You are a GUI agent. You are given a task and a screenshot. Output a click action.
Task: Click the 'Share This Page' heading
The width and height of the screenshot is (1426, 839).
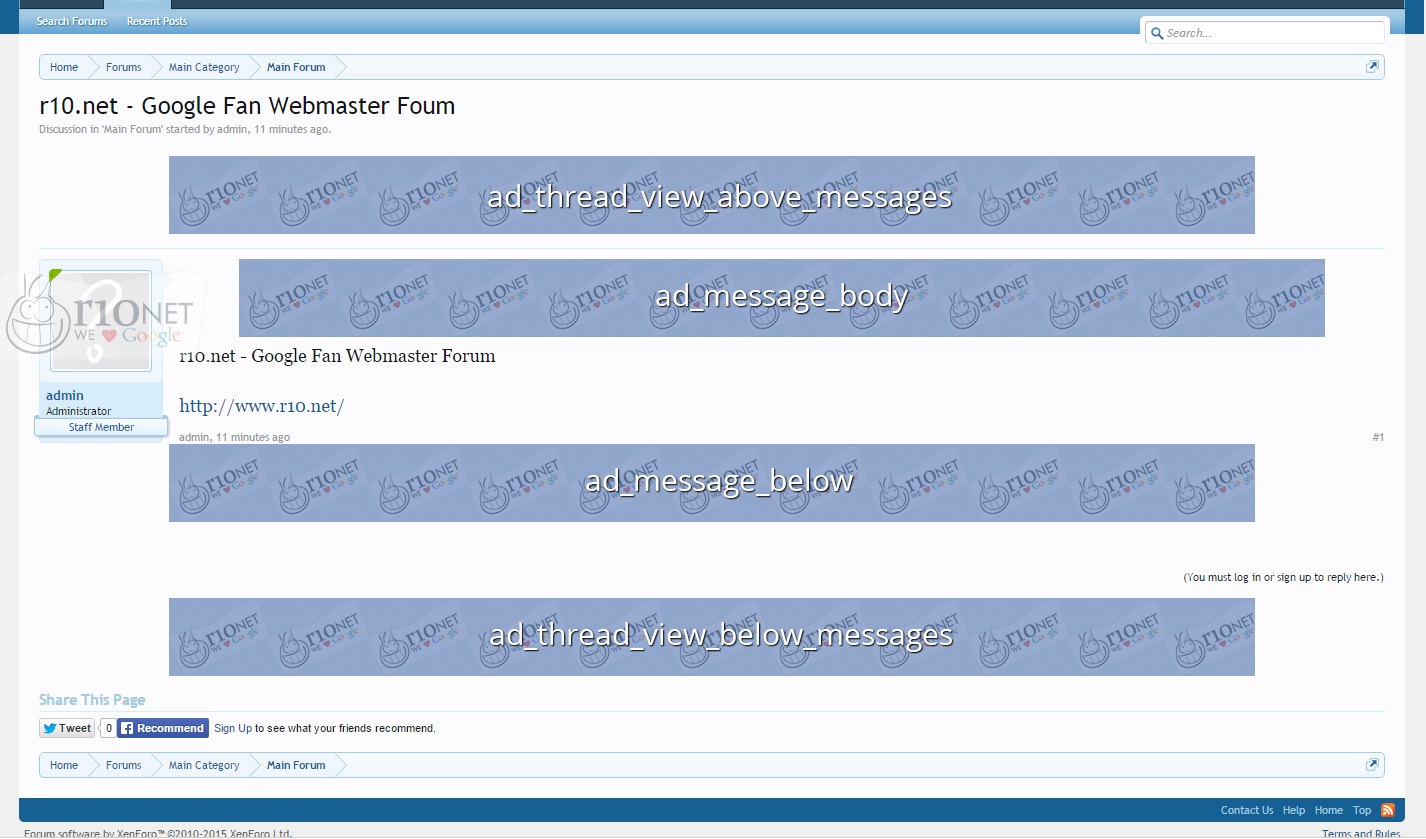[92, 700]
